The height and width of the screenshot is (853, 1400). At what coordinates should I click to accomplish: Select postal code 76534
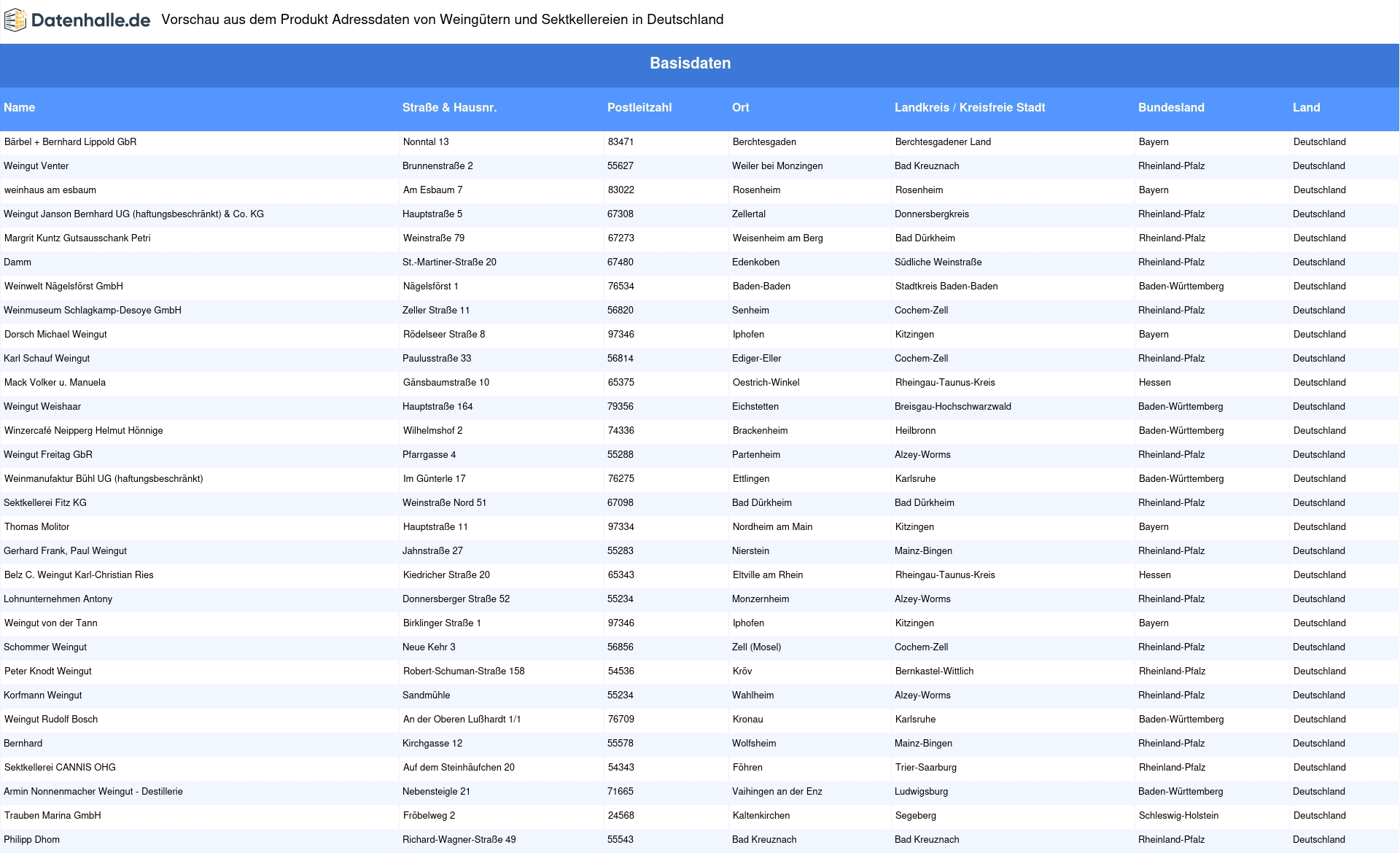621,287
